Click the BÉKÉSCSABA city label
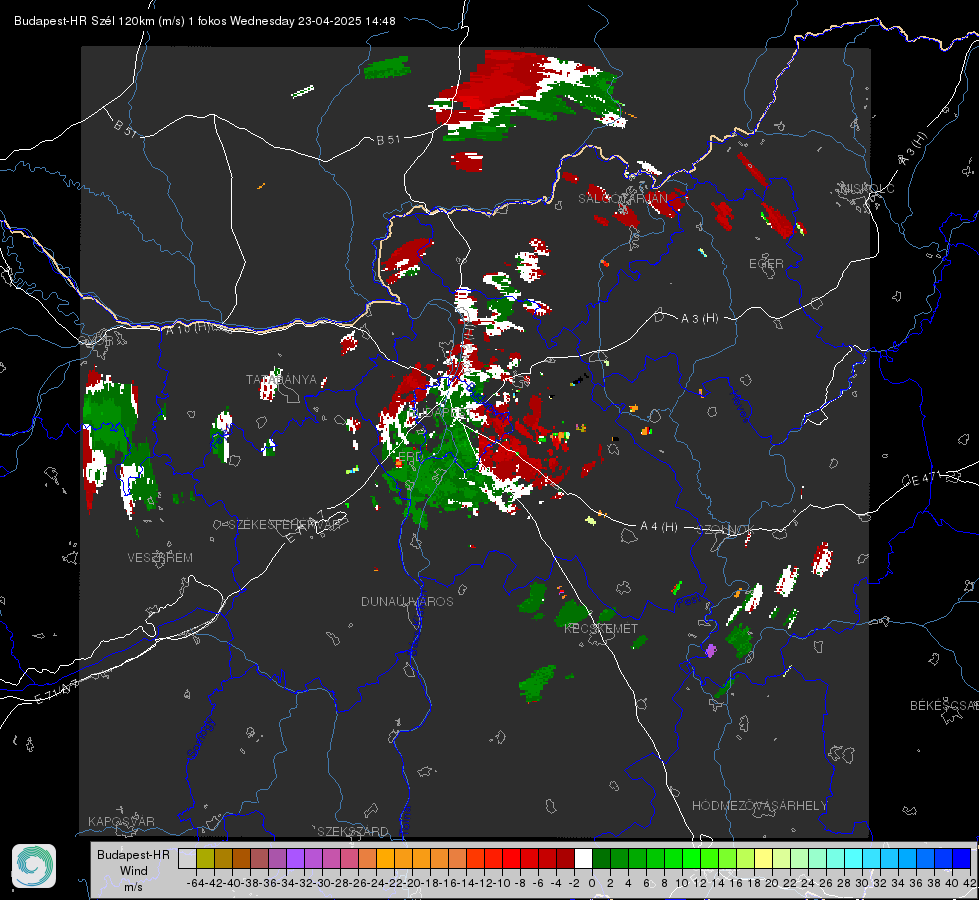 tap(944, 705)
